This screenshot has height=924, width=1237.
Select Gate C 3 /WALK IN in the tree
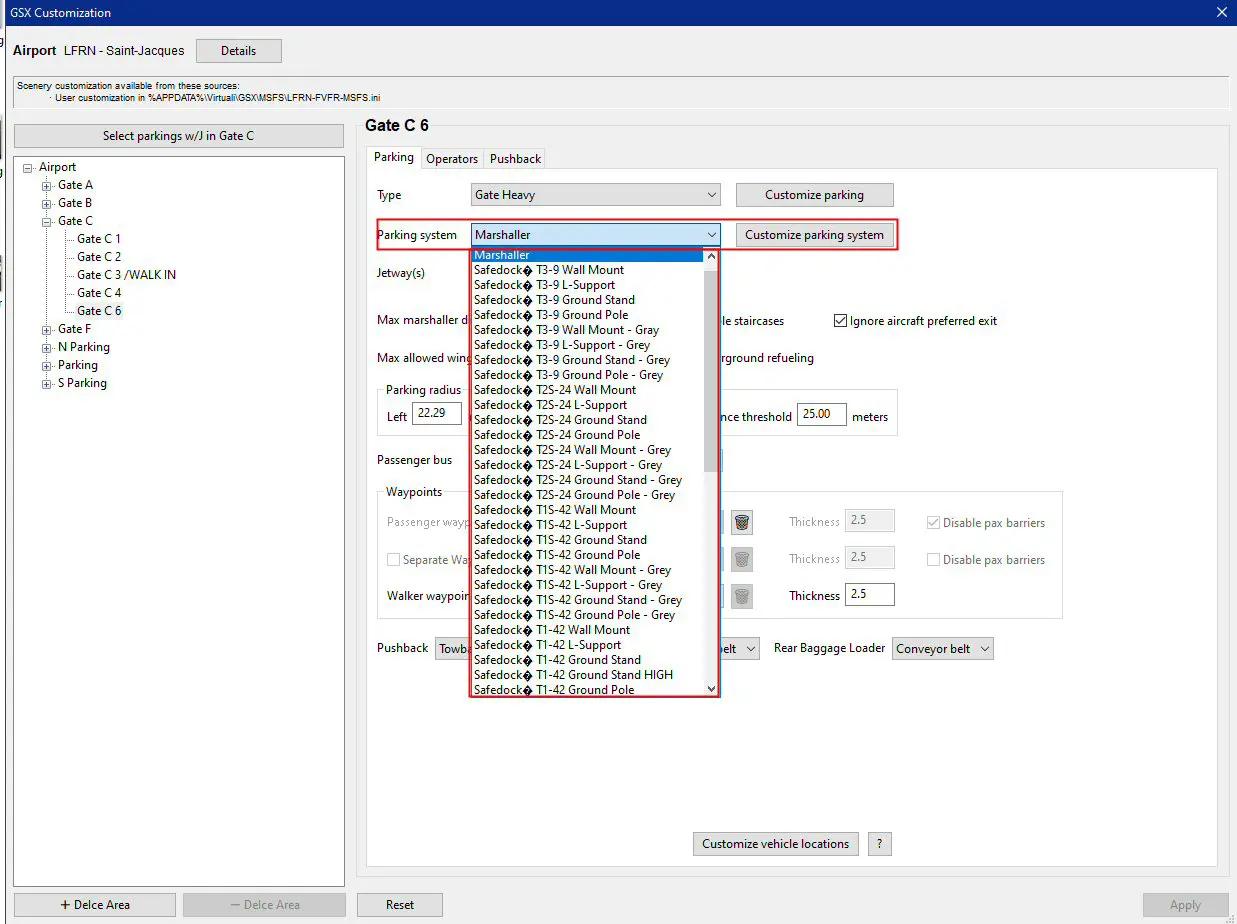click(127, 275)
